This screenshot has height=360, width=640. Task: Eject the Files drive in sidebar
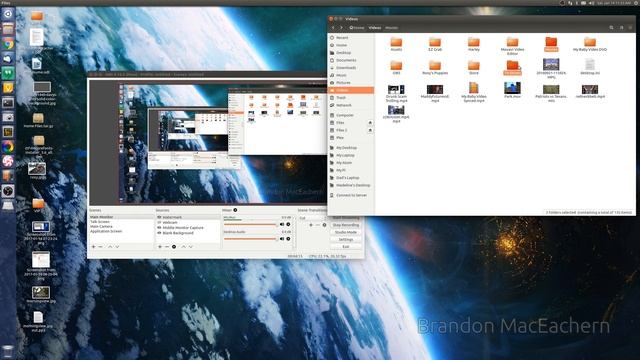tap(370, 122)
